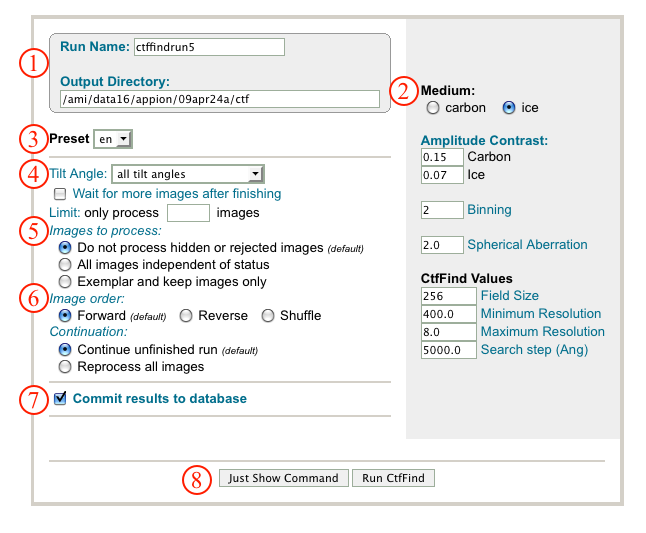Expand the Tilt Angle dropdown
Image resolution: width=646 pixels, height=533 pixels.
[x=187, y=174]
